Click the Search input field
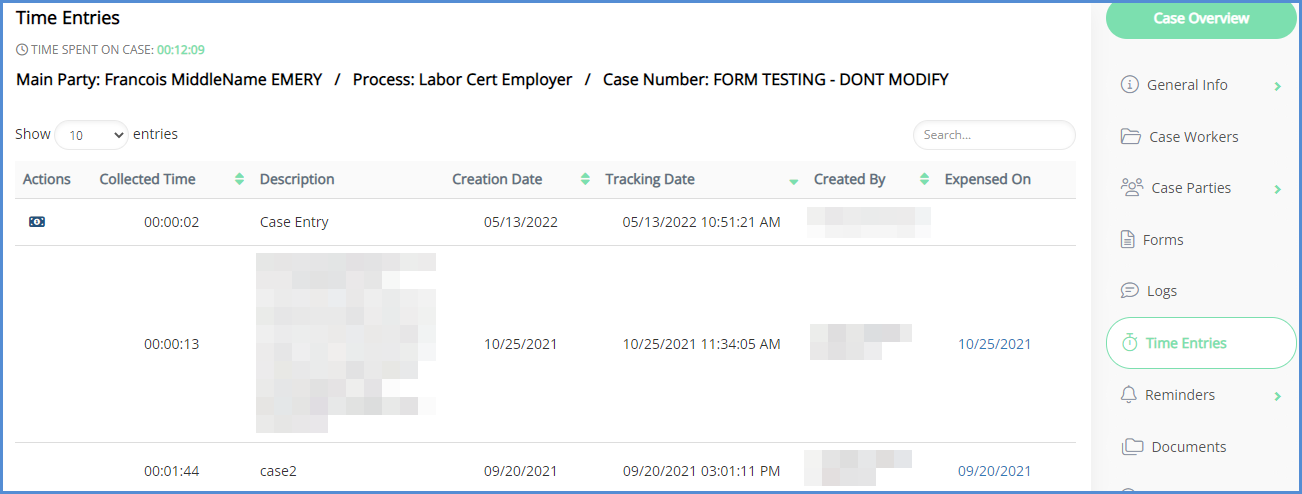 [x=993, y=135]
